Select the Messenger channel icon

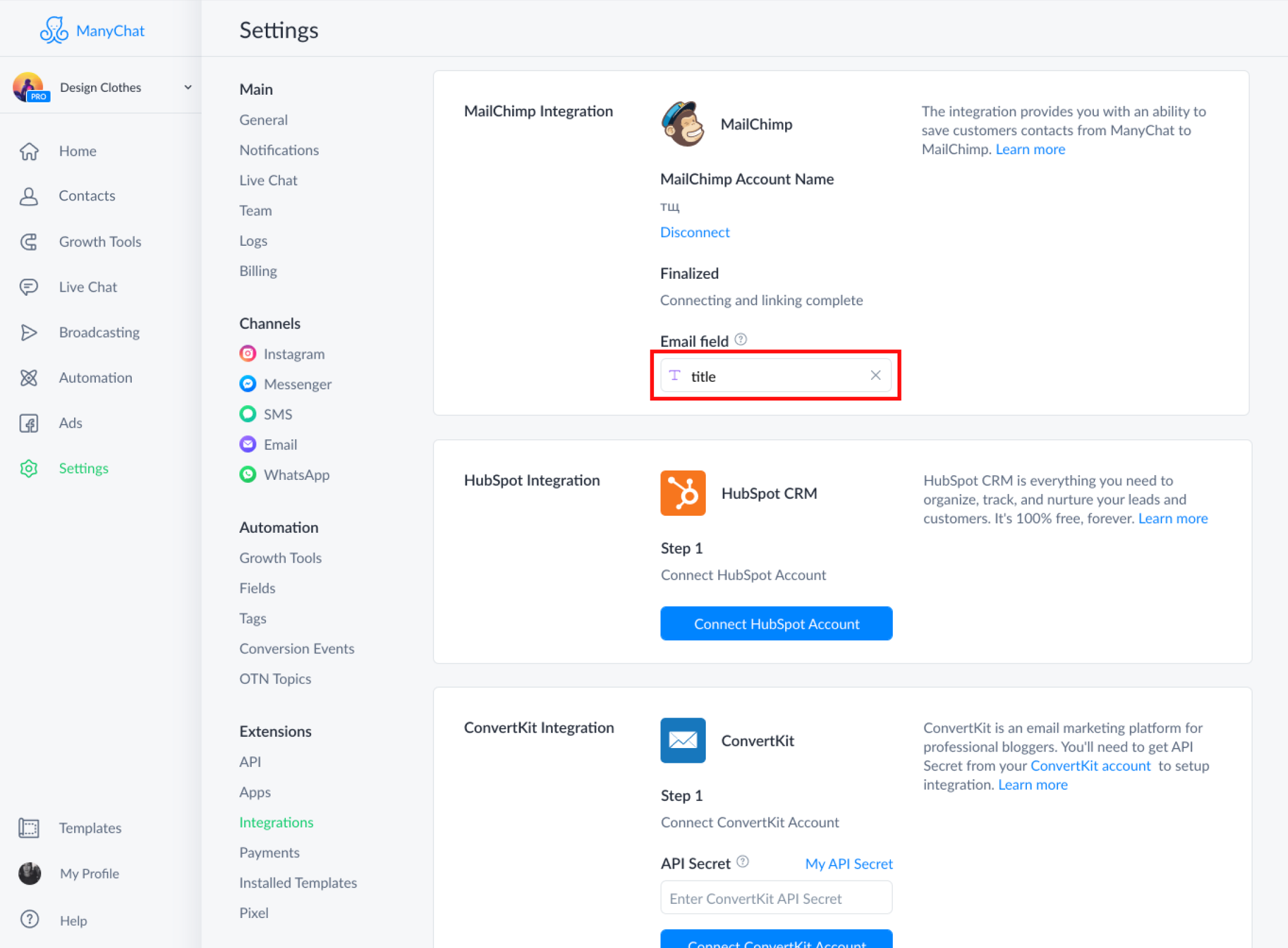click(x=248, y=384)
